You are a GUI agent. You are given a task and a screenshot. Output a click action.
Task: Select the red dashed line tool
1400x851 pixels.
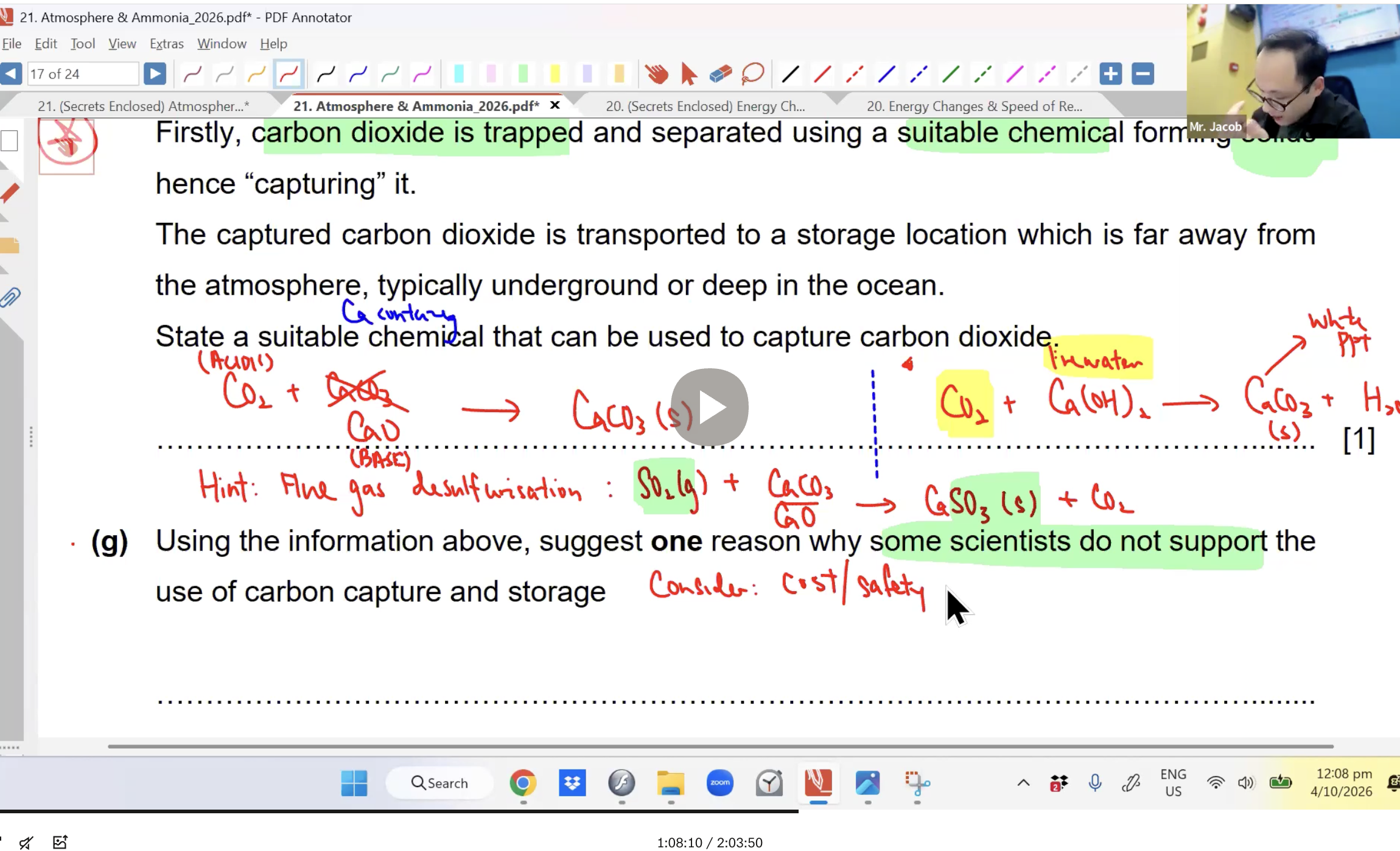pyautogui.click(x=854, y=74)
